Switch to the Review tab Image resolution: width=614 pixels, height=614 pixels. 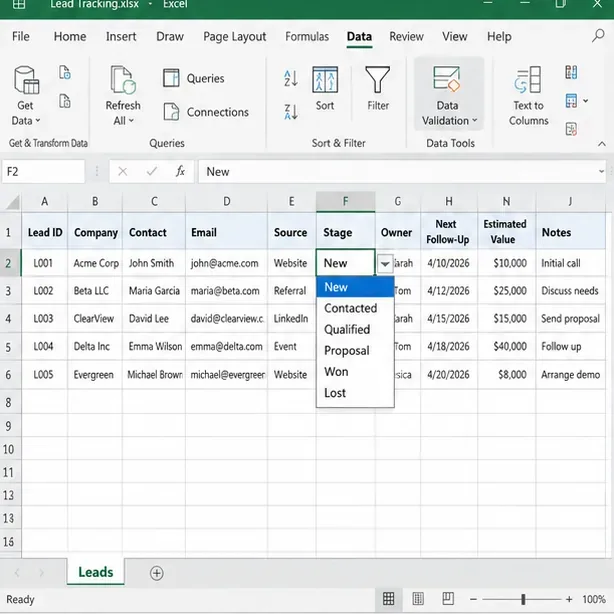[x=406, y=36]
